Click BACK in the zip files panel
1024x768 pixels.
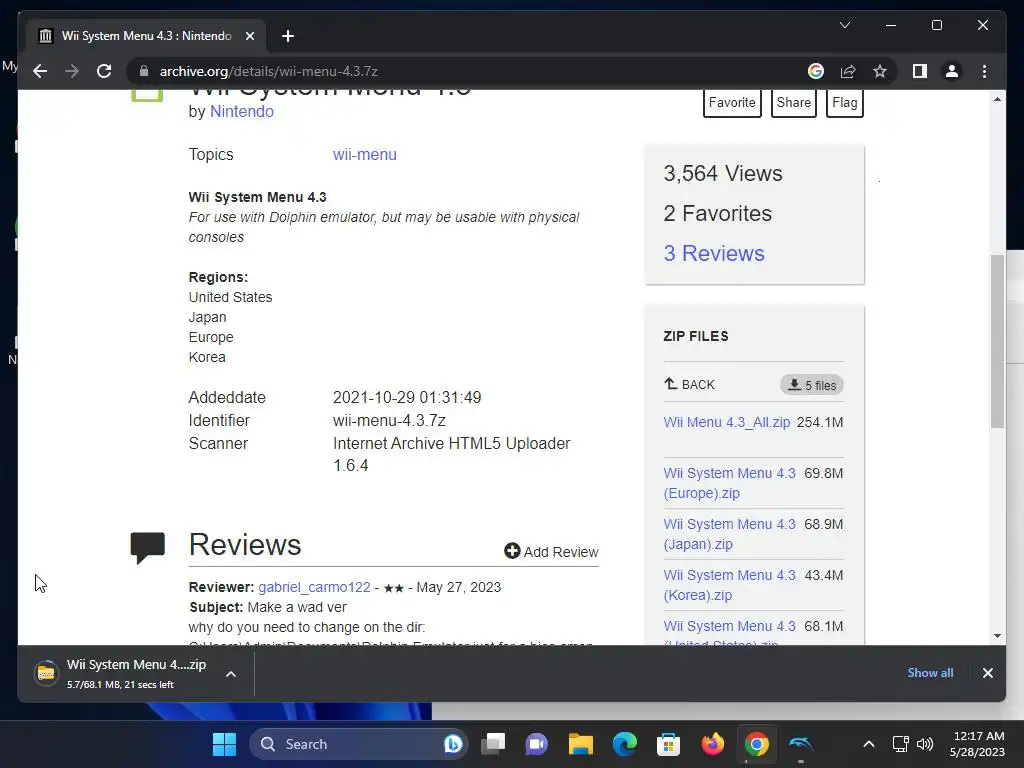[690, 385]
